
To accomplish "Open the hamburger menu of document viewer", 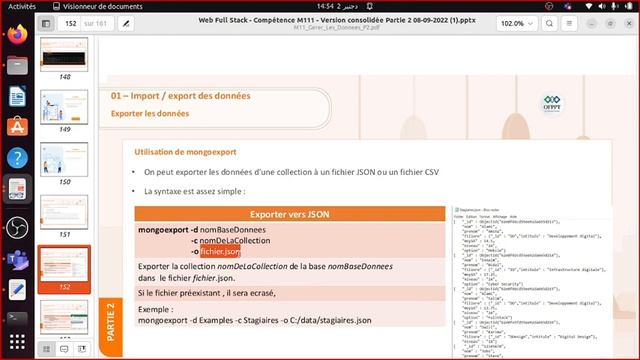I will tap(569, 24).
